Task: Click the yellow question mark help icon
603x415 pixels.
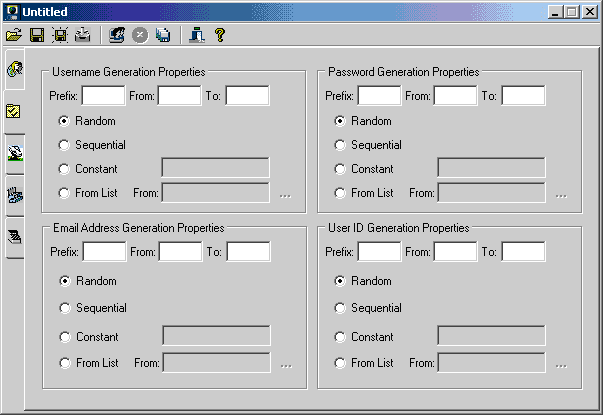Action: click(x=220, y=35)
